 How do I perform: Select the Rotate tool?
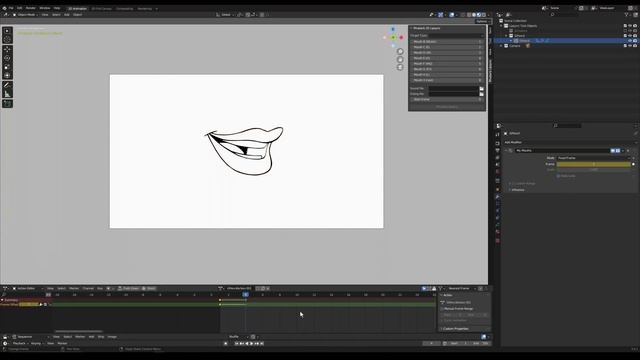pos(7,58)
